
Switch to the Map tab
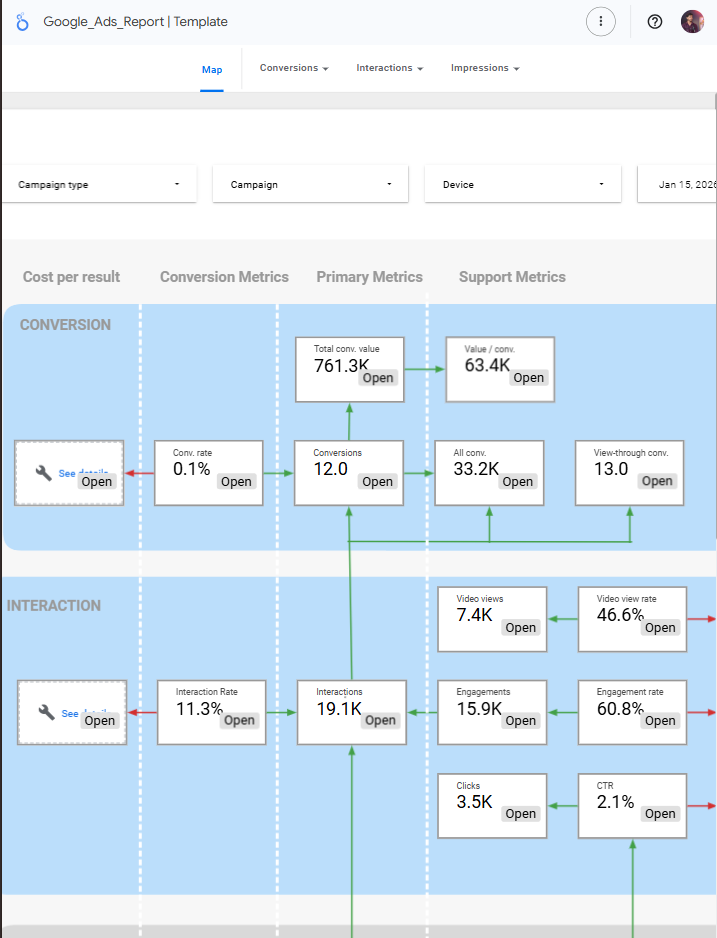pos(212,69)
